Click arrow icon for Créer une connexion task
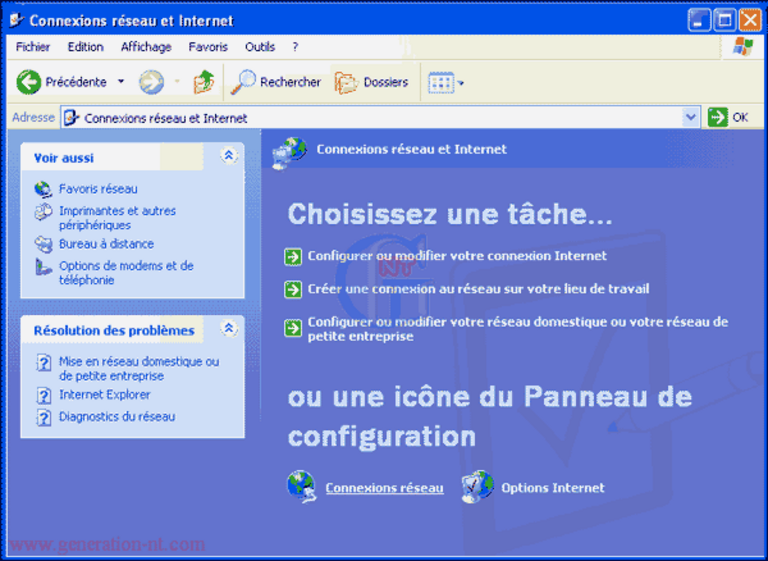 [x=293, y=289]
